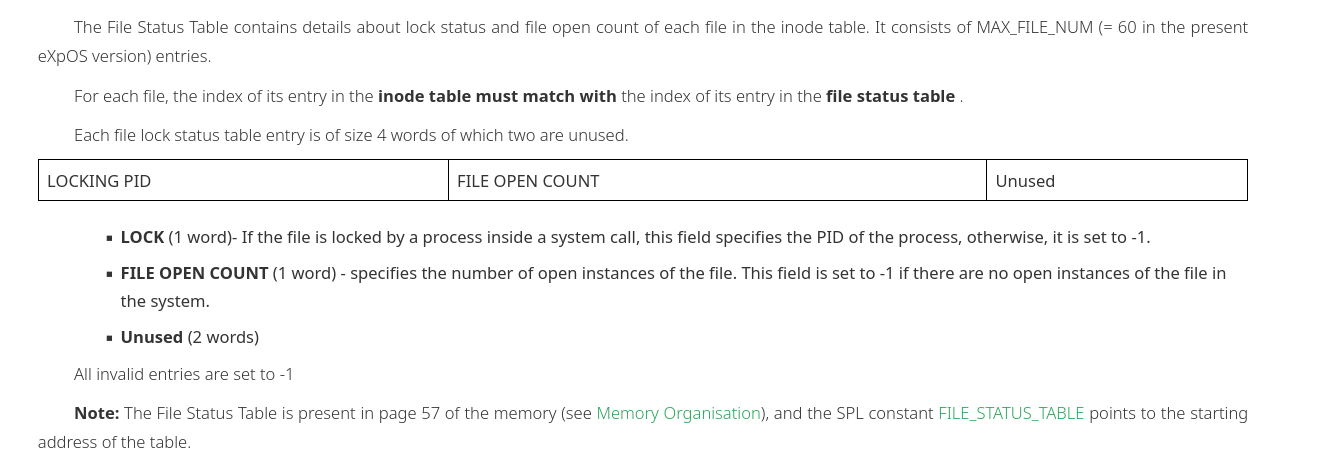Open the FILE_STATUS_TABLE constant link

(x=1011, y=413)
